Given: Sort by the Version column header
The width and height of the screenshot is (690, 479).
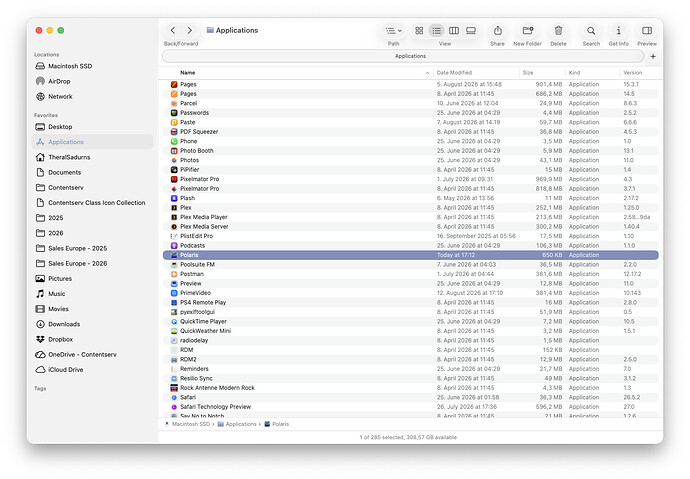Looking at the screenshot, I should 632,73.
